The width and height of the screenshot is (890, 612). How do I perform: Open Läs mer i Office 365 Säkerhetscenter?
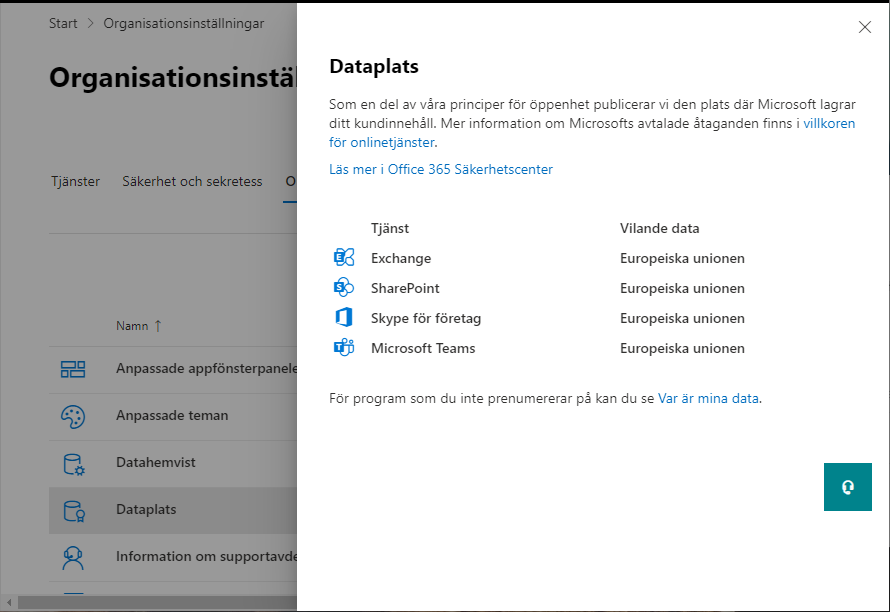pos(441,170)
